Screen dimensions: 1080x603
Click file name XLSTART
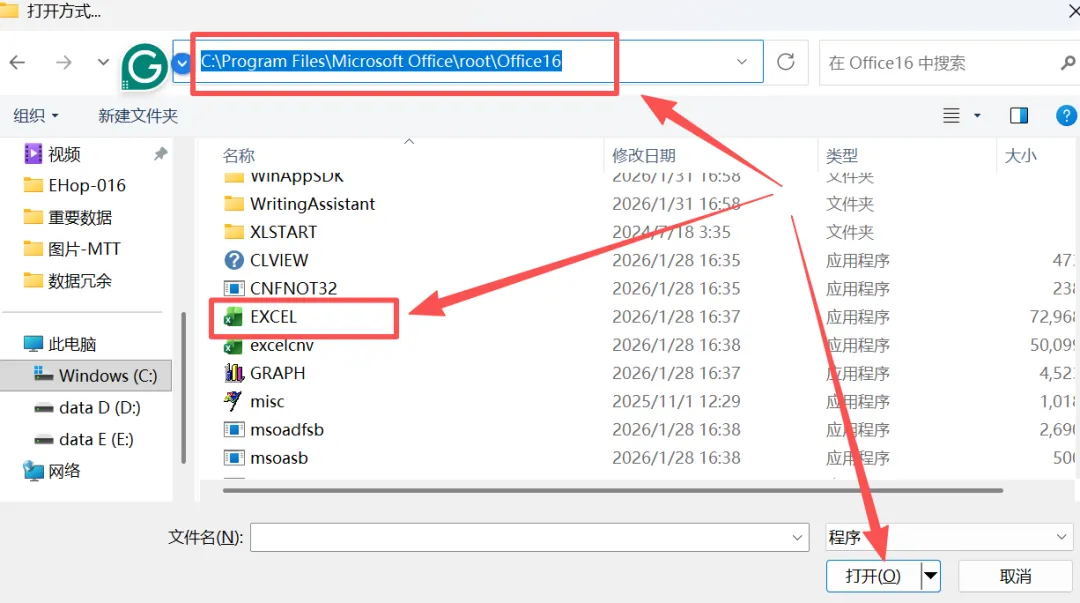click(284, 232)
